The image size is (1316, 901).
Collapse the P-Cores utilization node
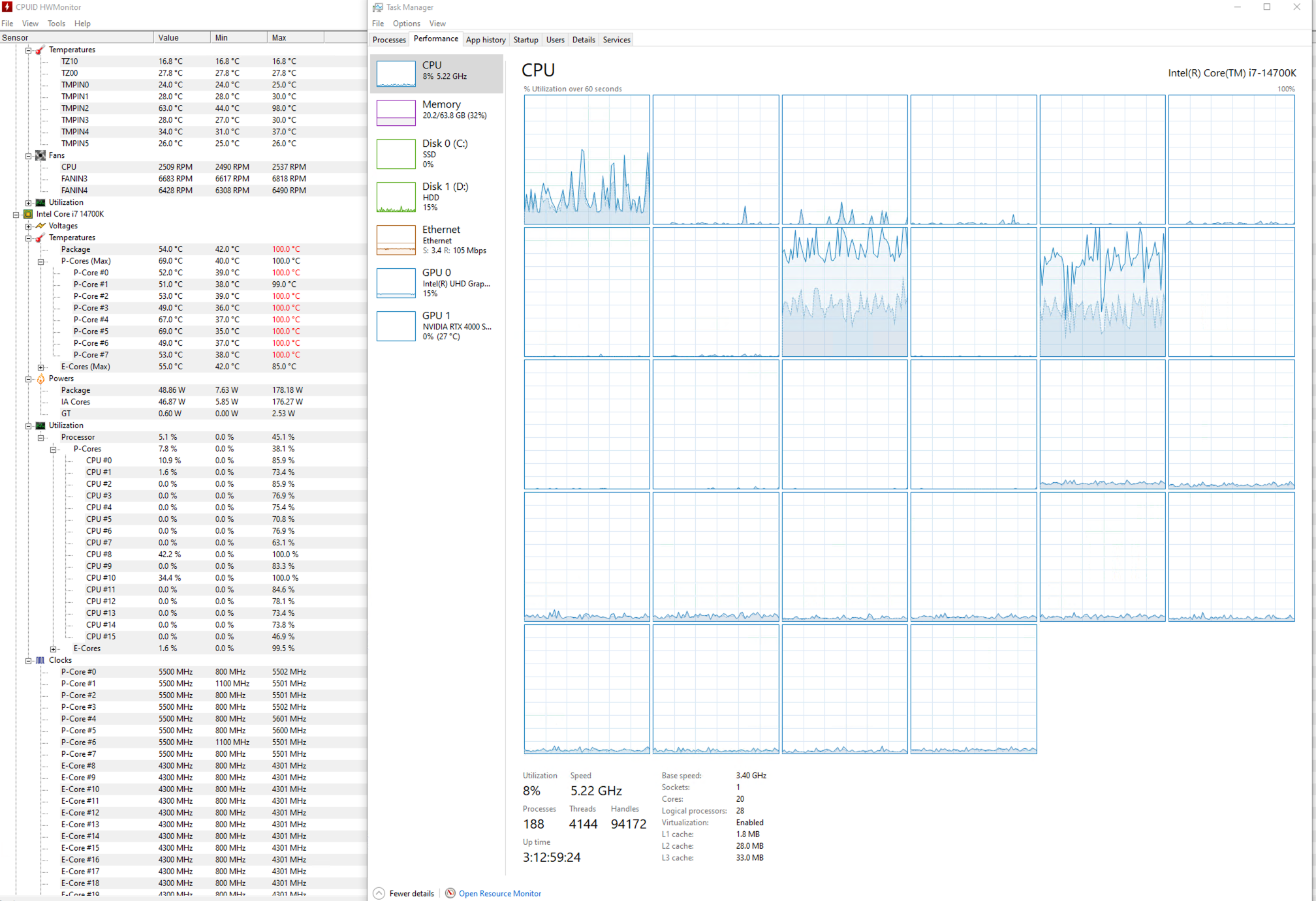click(53, 450)
